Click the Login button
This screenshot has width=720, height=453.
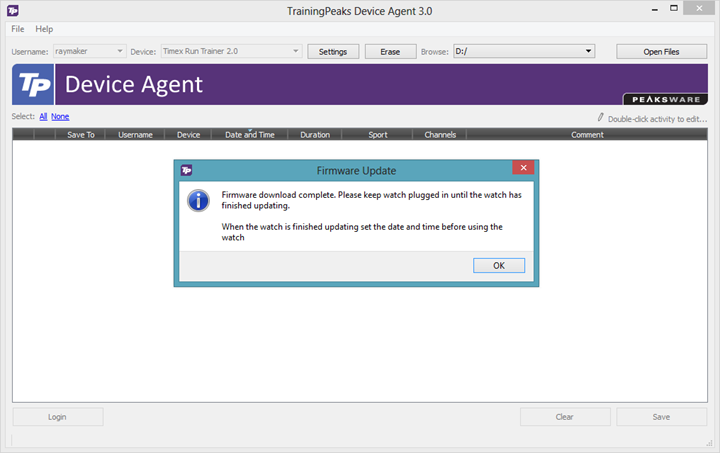coord(57,417)
